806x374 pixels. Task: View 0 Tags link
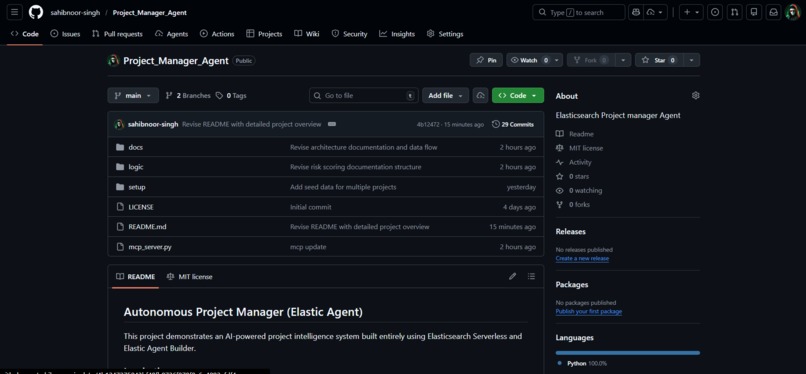click(231, 96)
